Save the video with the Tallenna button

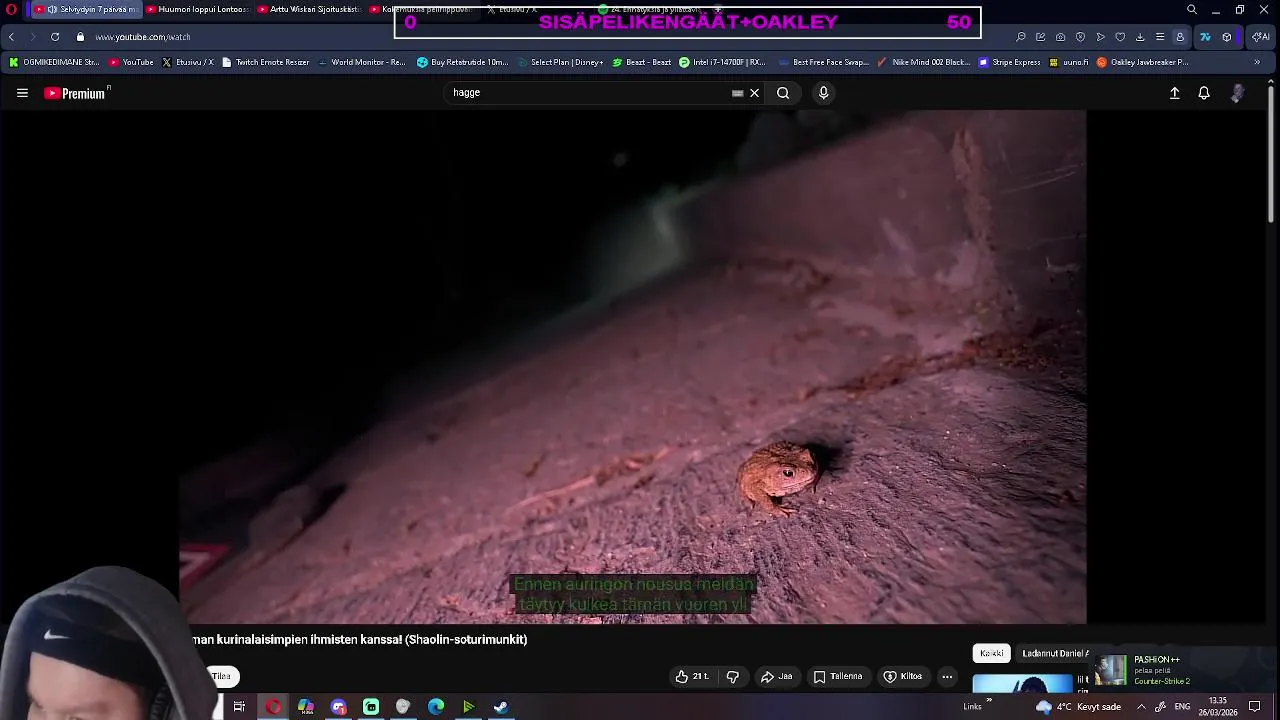click(x=837, y=677)
